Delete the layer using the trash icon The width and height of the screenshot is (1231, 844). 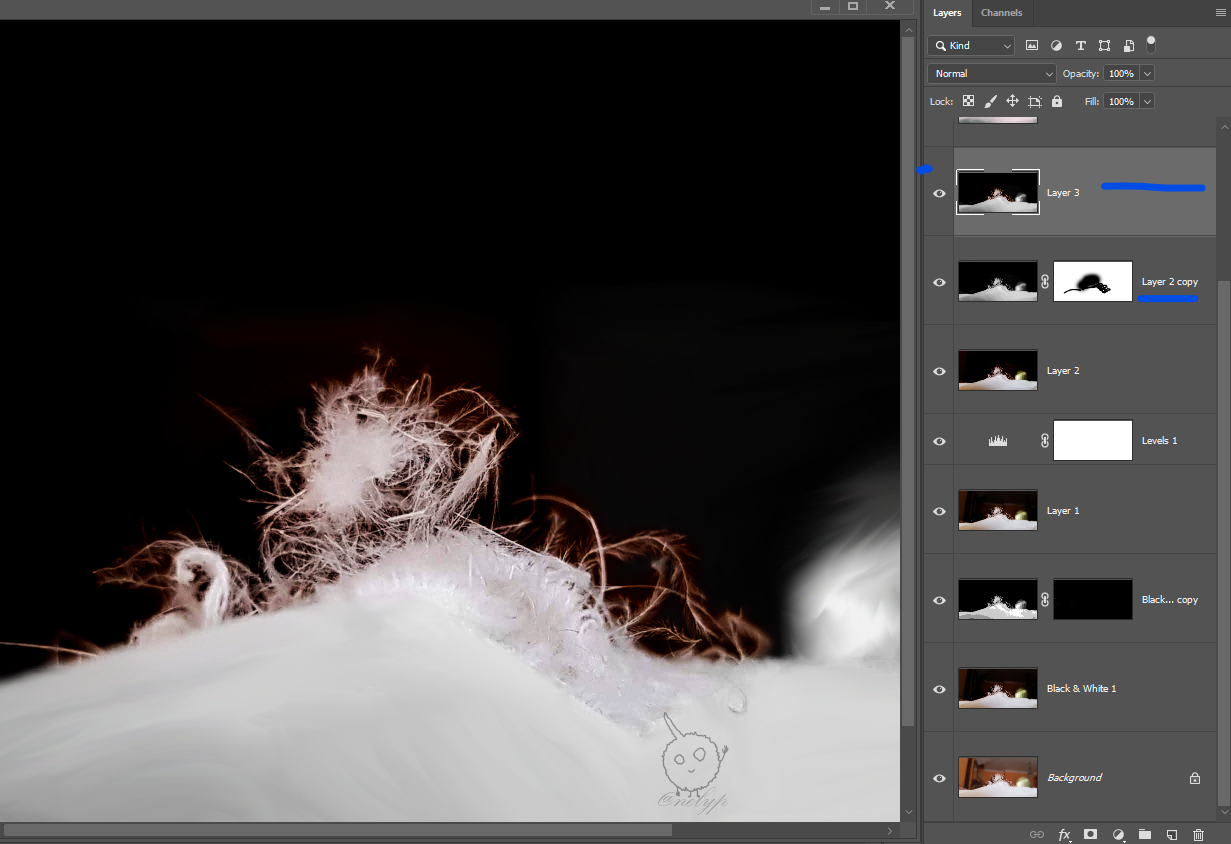click(x=1199, y=834)
